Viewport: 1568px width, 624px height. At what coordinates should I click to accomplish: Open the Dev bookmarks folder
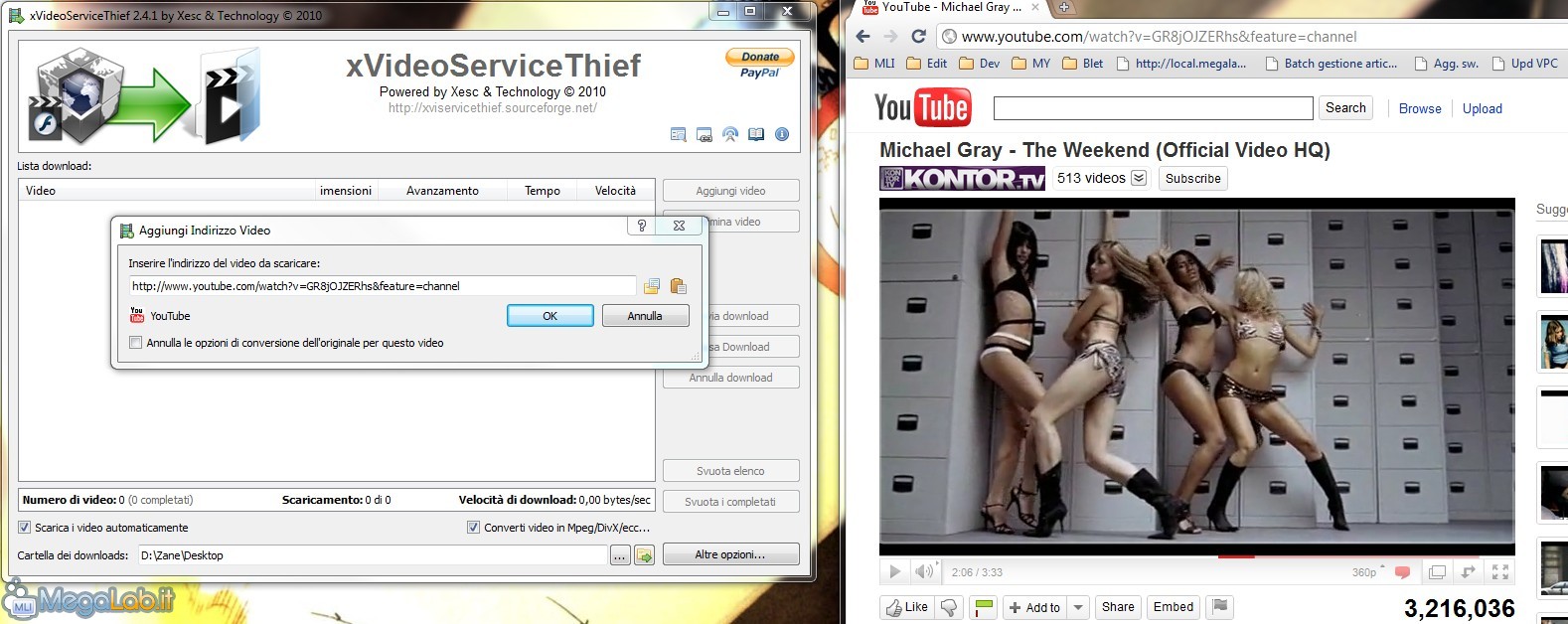pos(980,64)
